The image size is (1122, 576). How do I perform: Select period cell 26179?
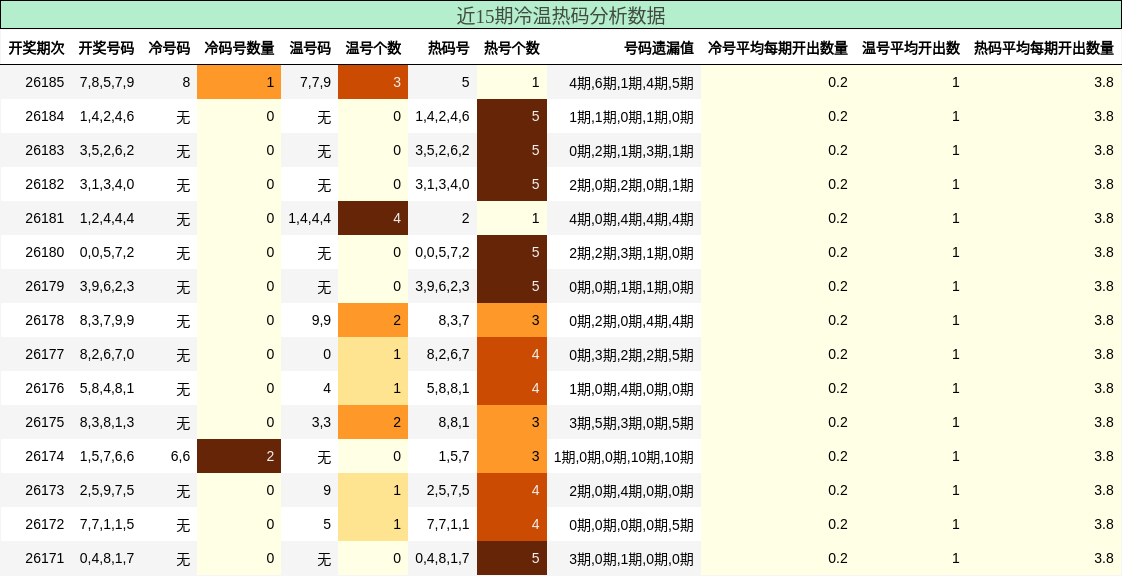pos(44,286)
